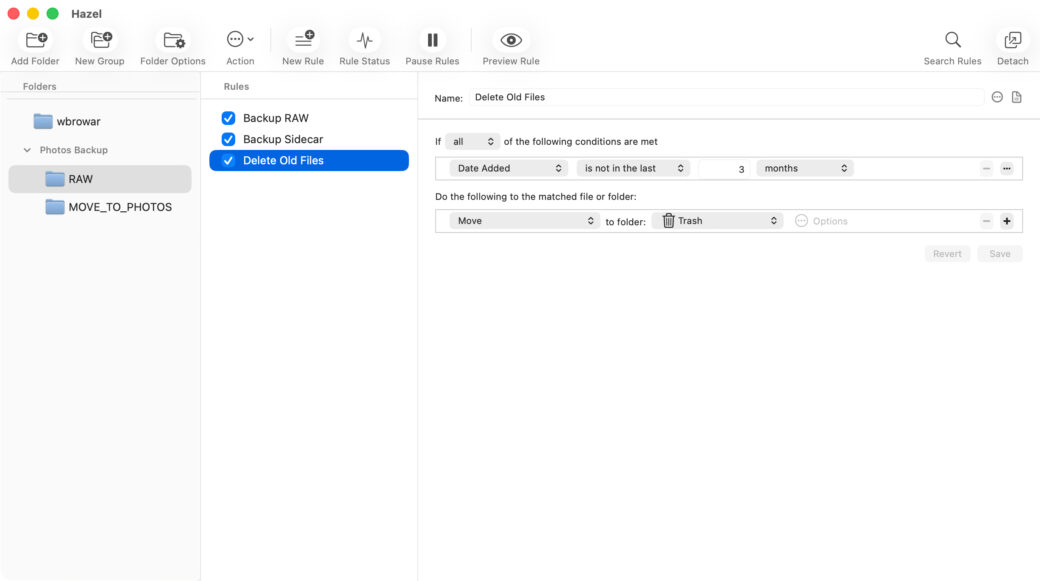Click the Revert button
The height and width of the screenshot is (581, 1040).
947,254
